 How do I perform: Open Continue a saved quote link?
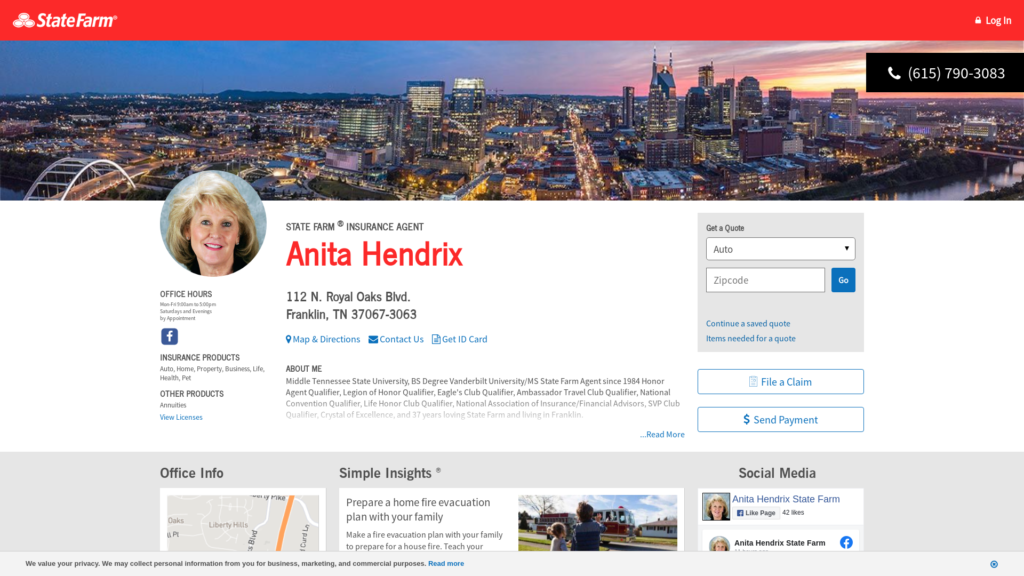tap(748, 324)
